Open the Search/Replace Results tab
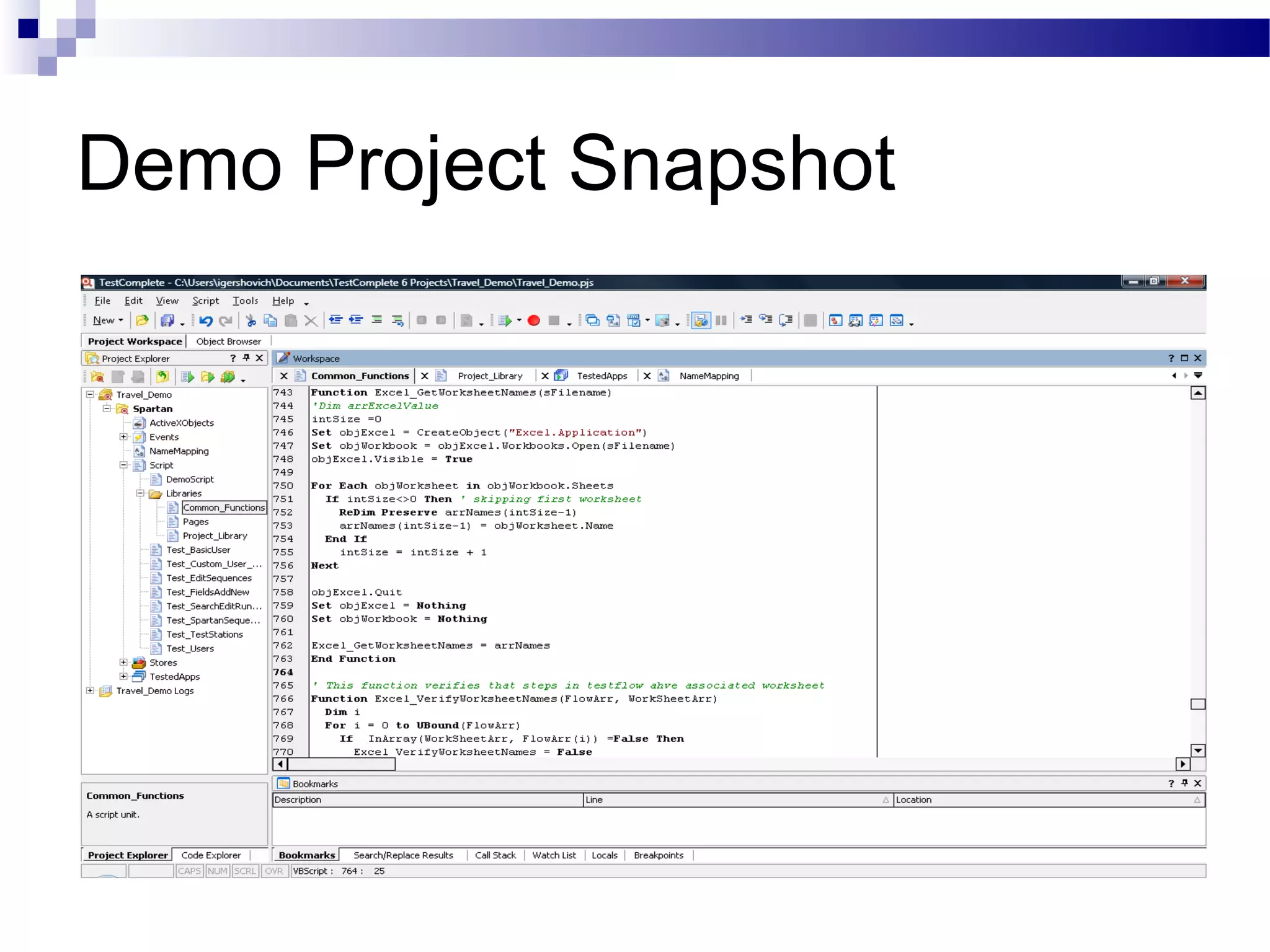 tap(403, 855)
